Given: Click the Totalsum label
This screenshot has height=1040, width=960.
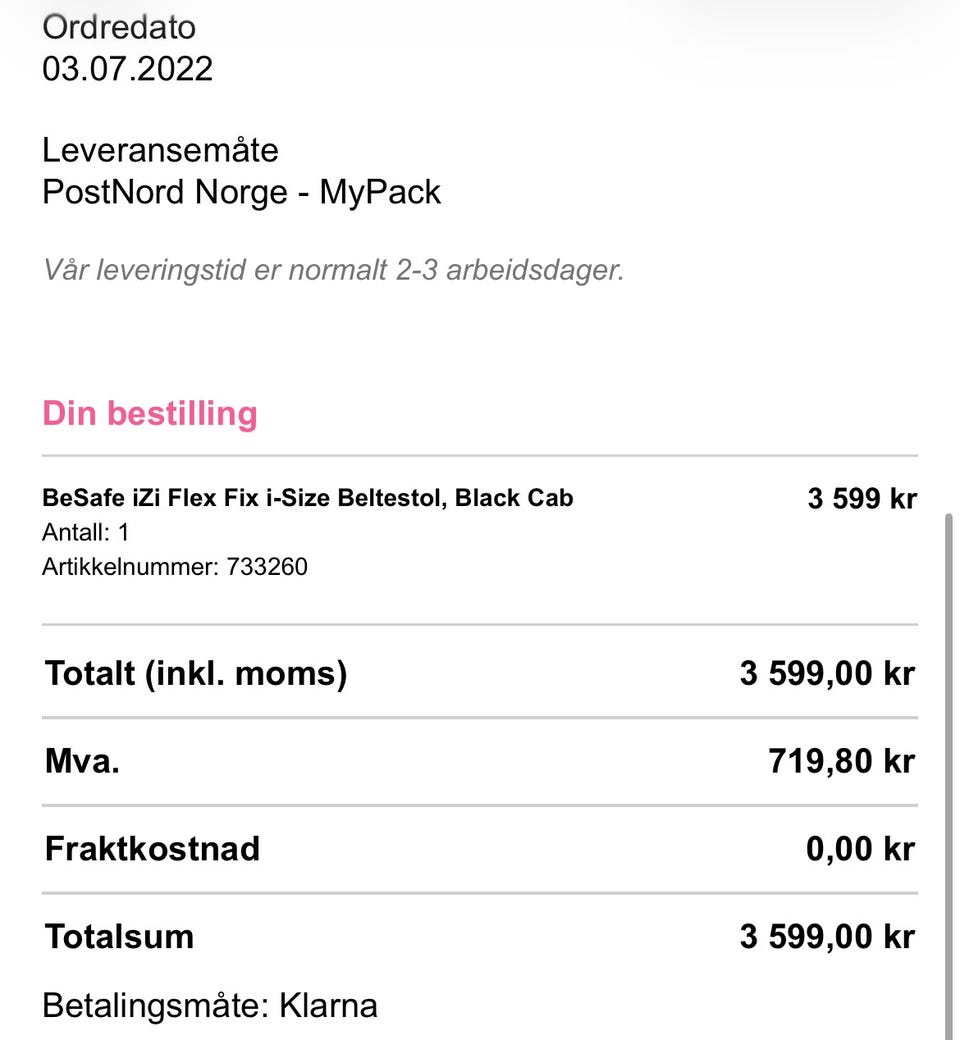Looking at the screenshot, I should 119,937.
